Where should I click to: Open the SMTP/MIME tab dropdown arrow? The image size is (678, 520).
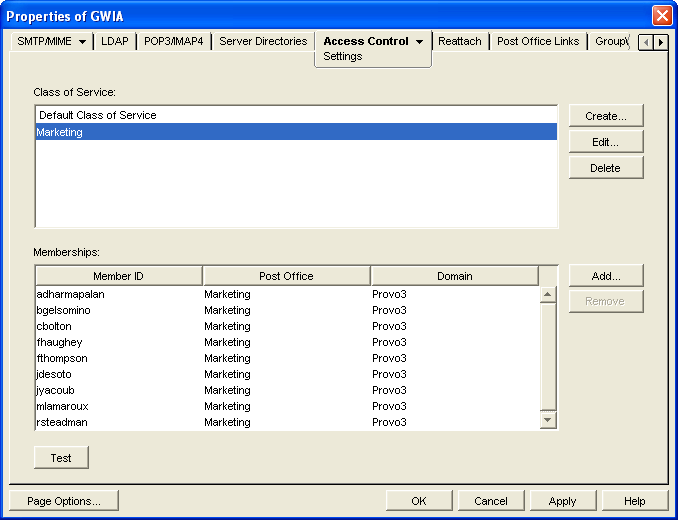pos(81,42)
